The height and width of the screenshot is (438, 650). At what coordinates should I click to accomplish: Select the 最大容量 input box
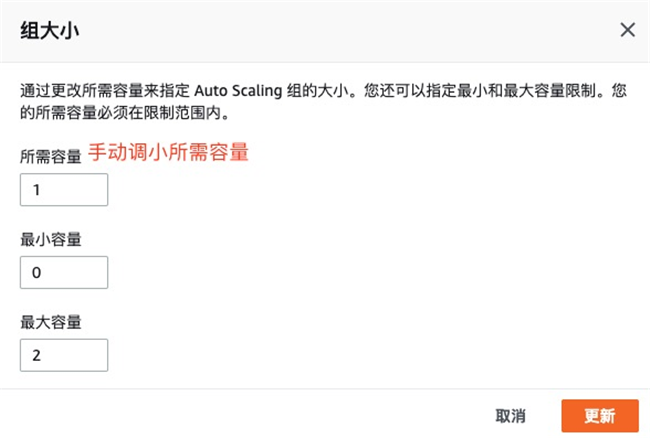64,355
